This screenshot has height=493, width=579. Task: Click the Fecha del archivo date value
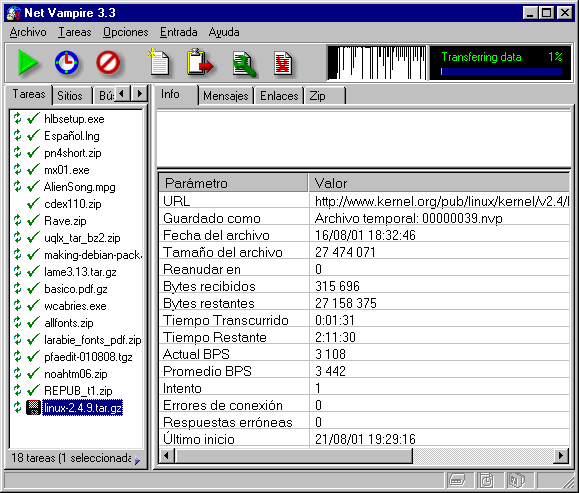pos(365,235)
